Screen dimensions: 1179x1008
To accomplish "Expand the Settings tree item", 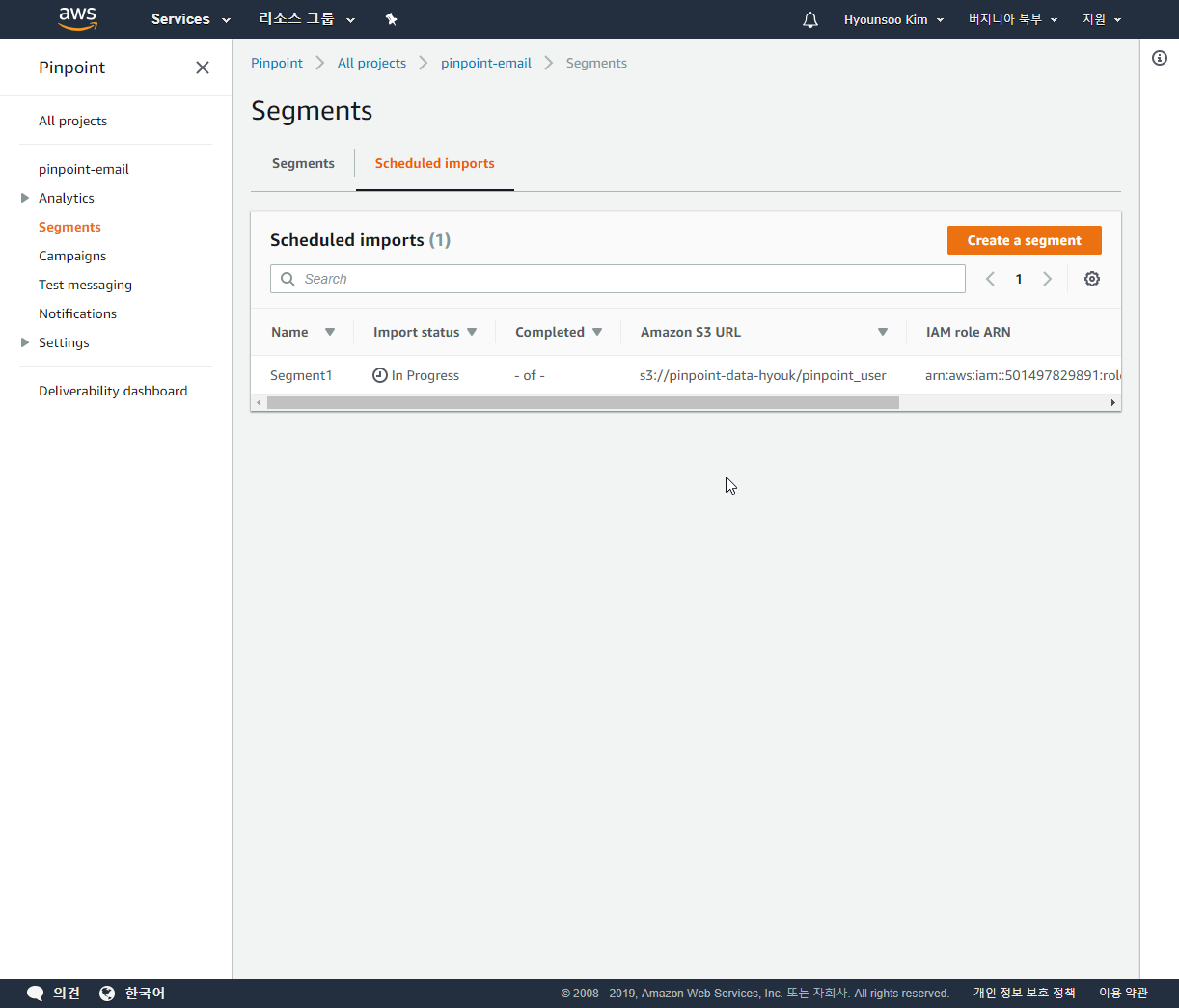I will pyautogui.click(x=25, y=342).
